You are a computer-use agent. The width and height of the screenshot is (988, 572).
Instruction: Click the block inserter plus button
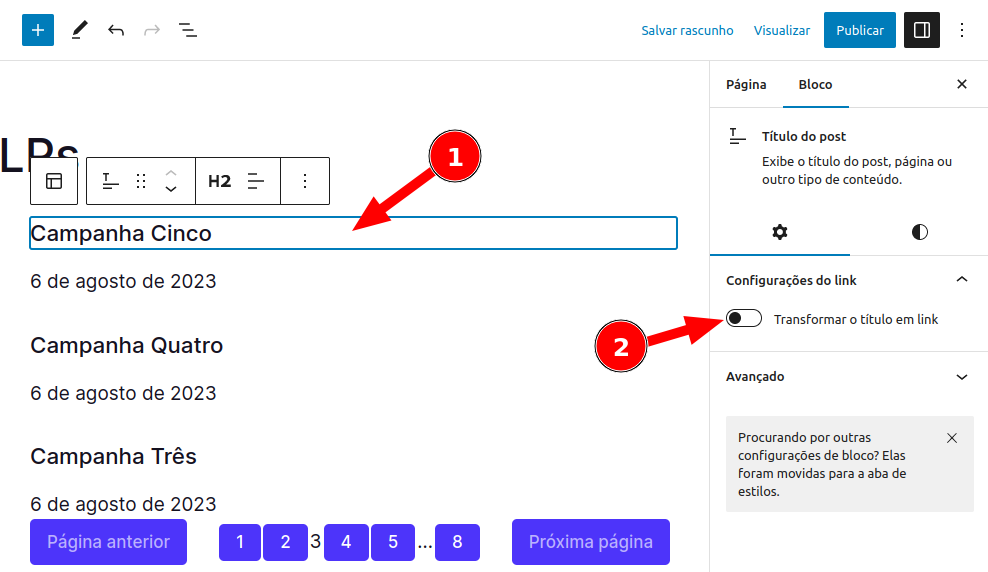[38, 30]
